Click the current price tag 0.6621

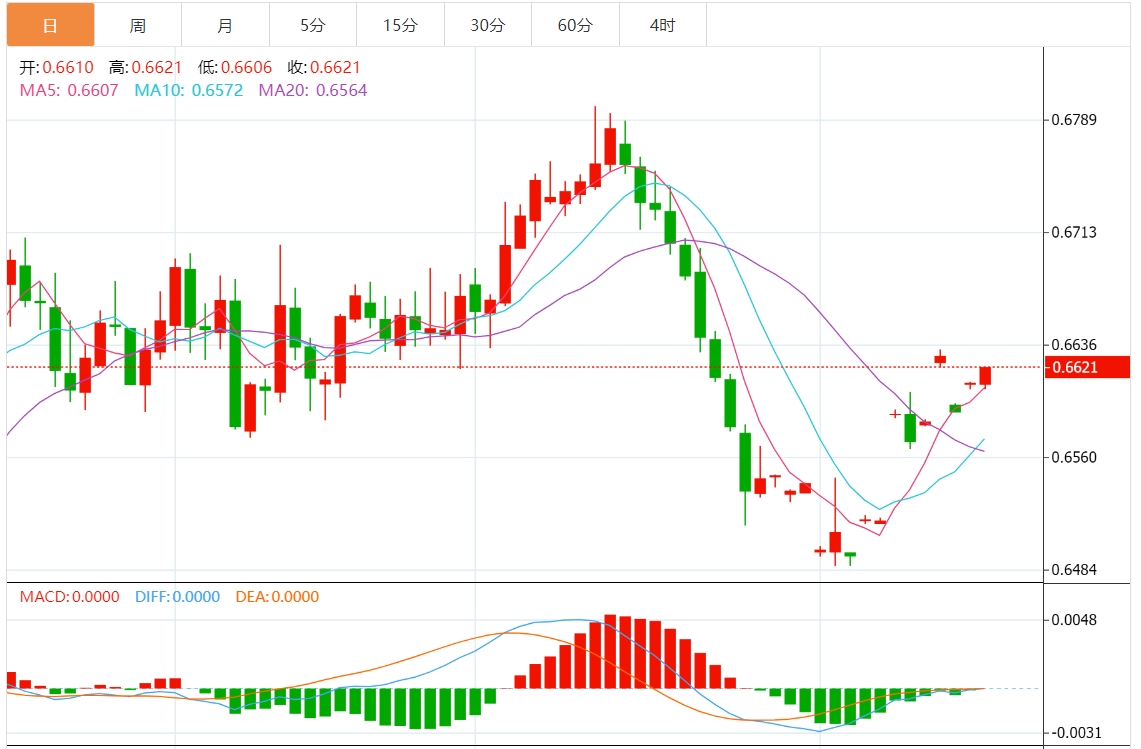click(x=1087, y=367)
